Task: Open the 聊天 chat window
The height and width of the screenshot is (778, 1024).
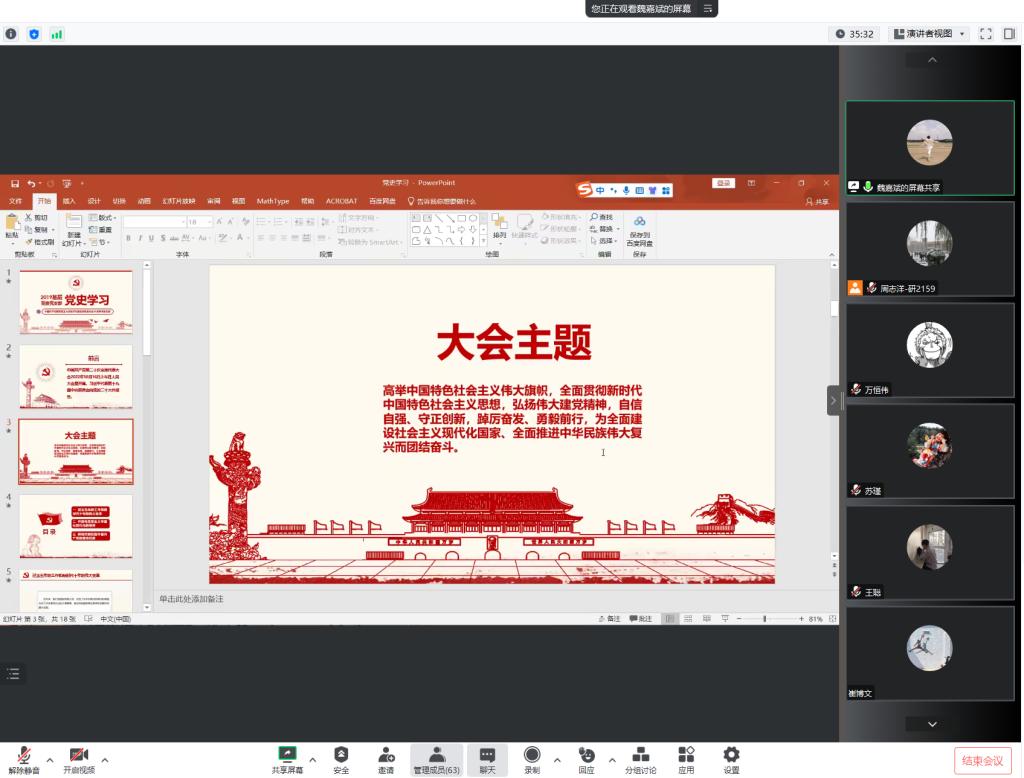Action: [487, 756]
